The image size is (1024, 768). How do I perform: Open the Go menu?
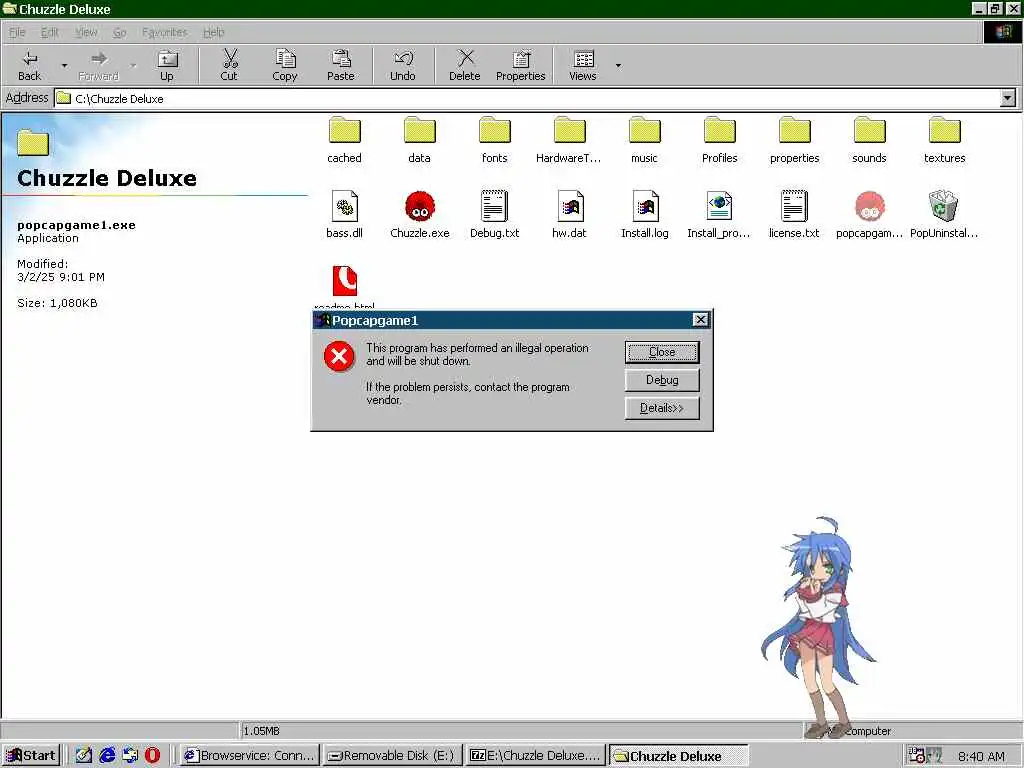click(x=120, y=32)
